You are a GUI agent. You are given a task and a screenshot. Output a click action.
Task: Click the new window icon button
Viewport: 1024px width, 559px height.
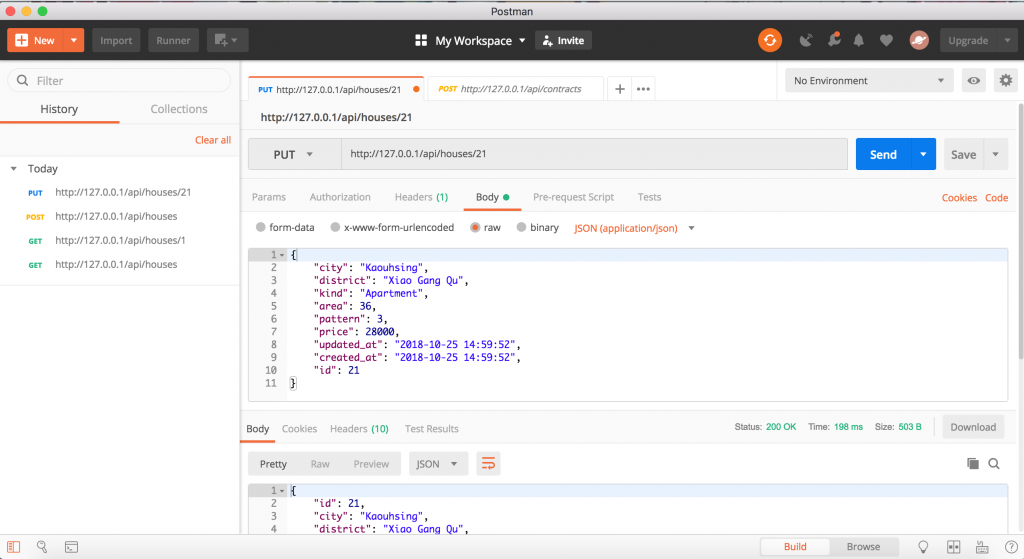(227, 40)
